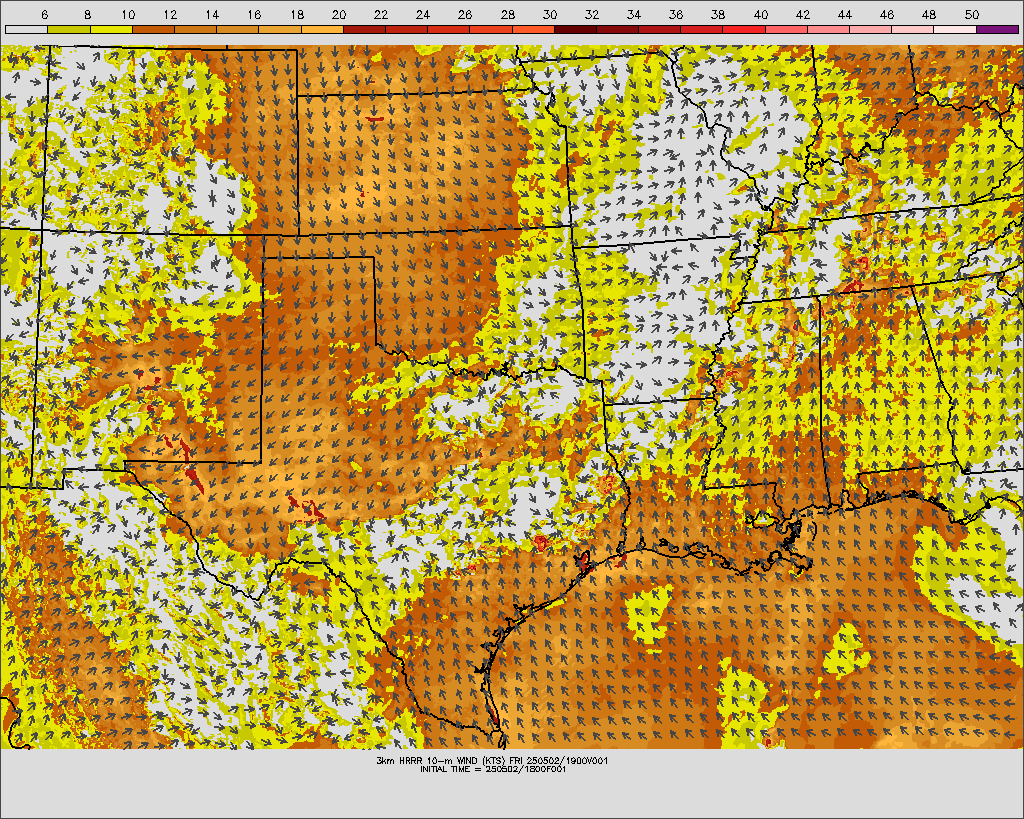Click the dark red 20–22 knots swatch
1024x819 pixels.
364,29
